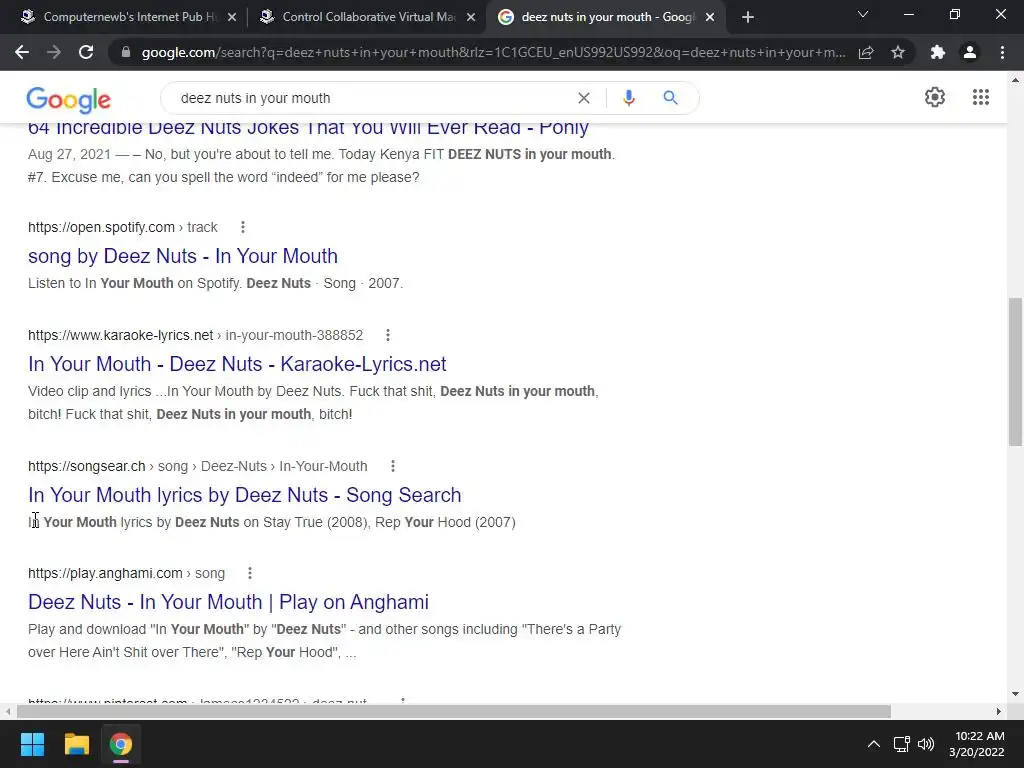Open the tab search dropdown chevron
The height and width of the screenshot is (768, 1024).
tap(863, 14)
